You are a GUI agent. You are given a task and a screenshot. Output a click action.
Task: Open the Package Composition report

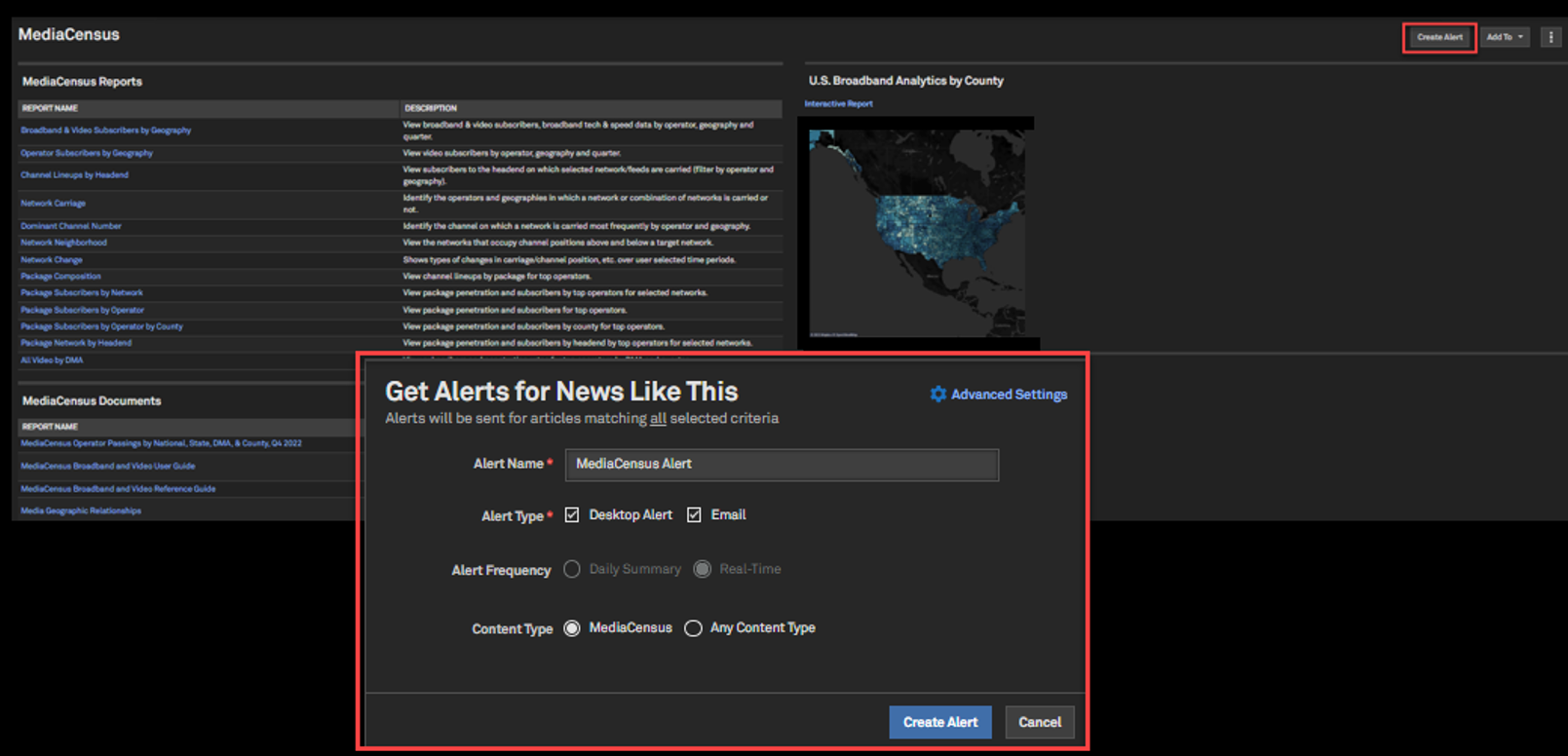click(x=60, y=277)
